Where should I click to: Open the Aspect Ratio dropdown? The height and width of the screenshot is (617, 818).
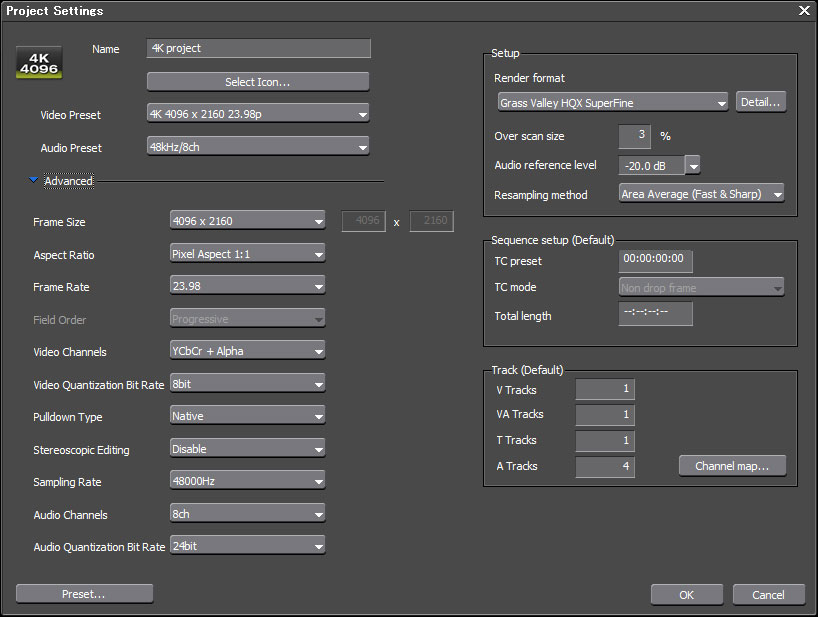247,254
